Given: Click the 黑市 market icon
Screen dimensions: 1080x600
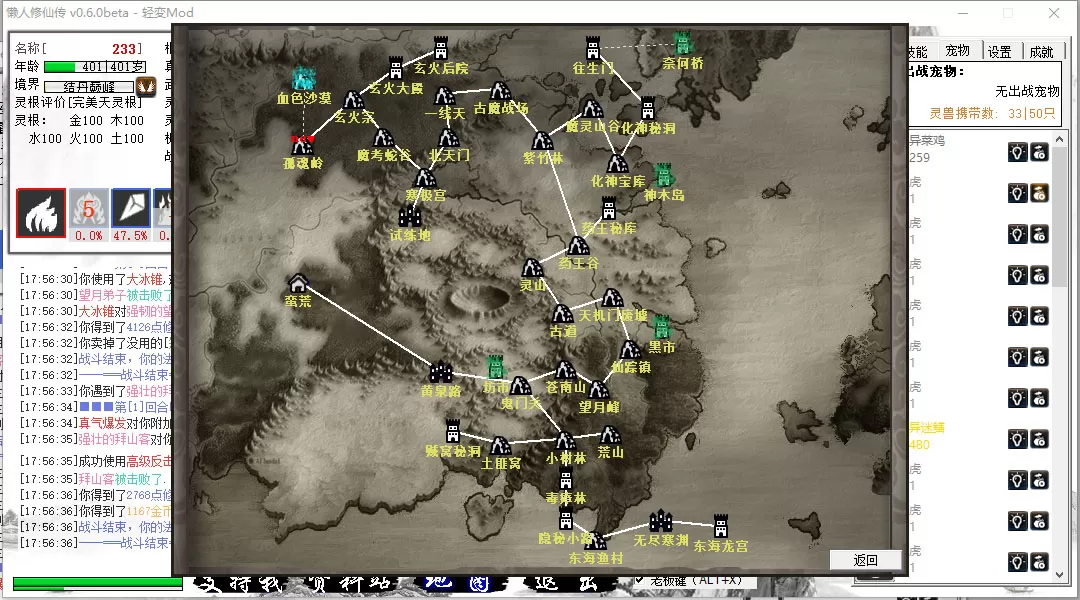Looking at the screenshot, I should [x=661, y=327].
